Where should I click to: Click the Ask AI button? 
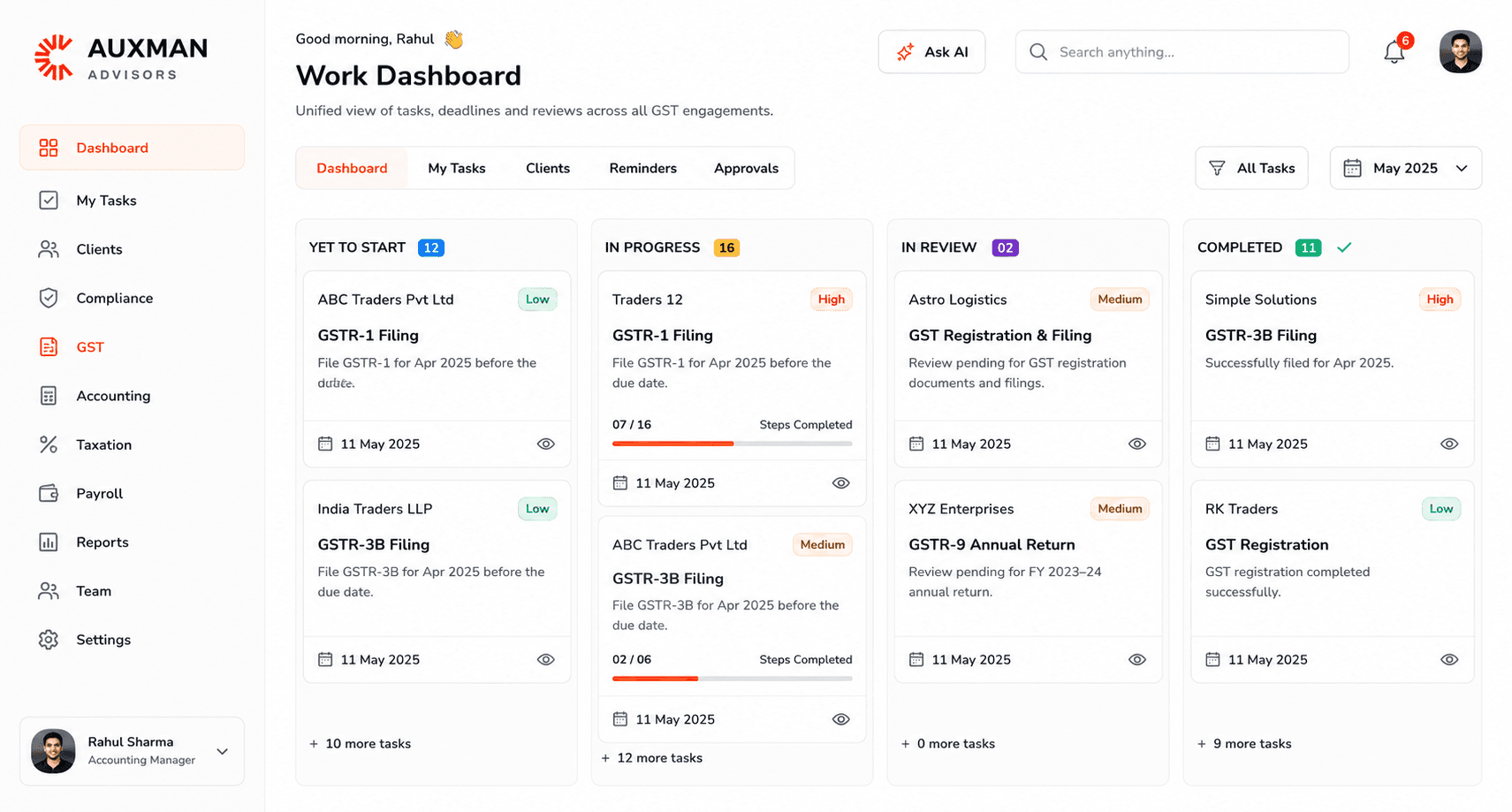(x=931, y=52)
